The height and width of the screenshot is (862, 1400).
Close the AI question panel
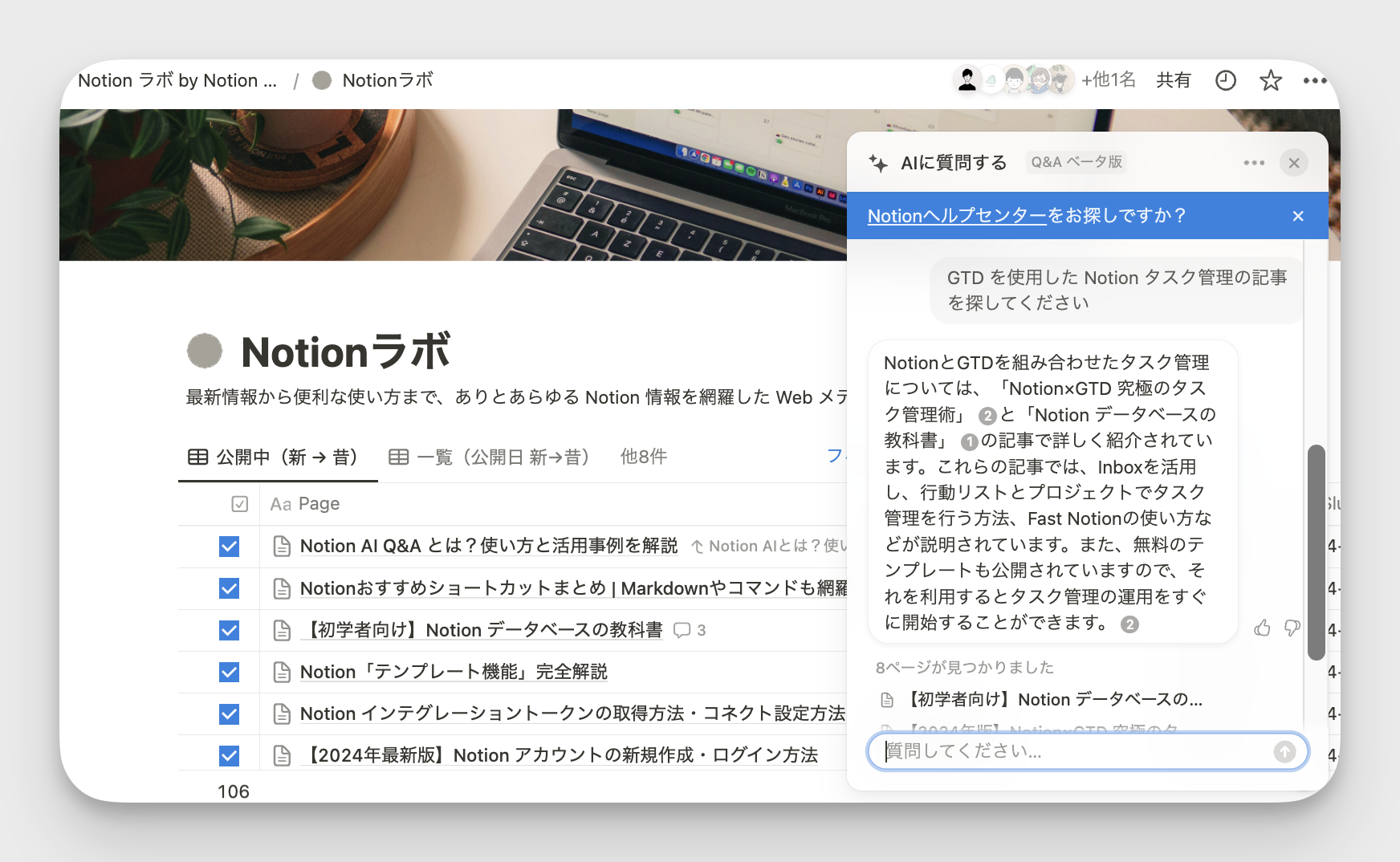click(x=1294, y=163)
